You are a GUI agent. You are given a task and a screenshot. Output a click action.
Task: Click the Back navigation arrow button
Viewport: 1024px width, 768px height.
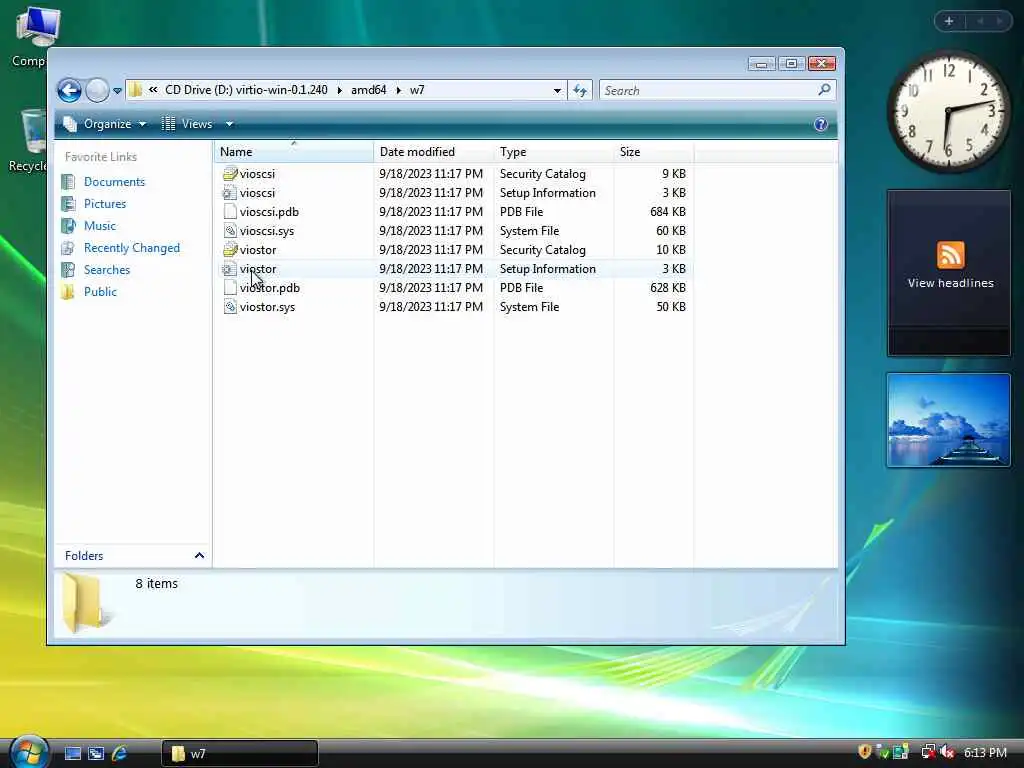69,90
